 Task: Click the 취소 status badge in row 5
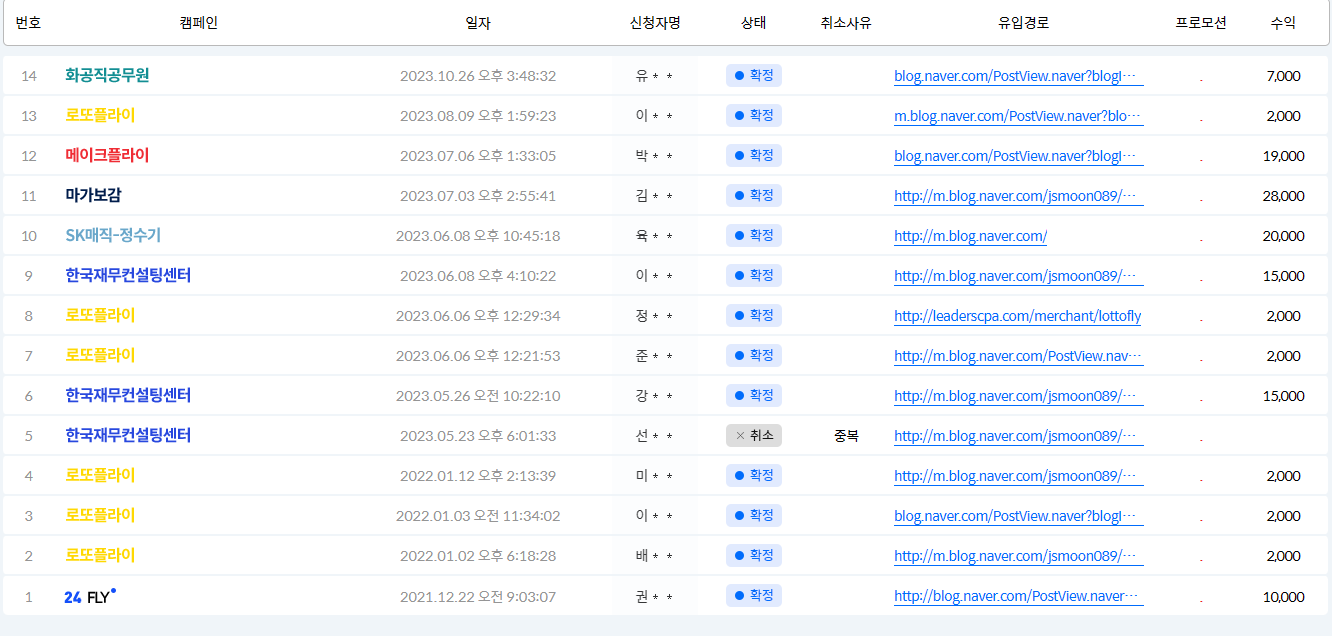(x=754, y=435)
